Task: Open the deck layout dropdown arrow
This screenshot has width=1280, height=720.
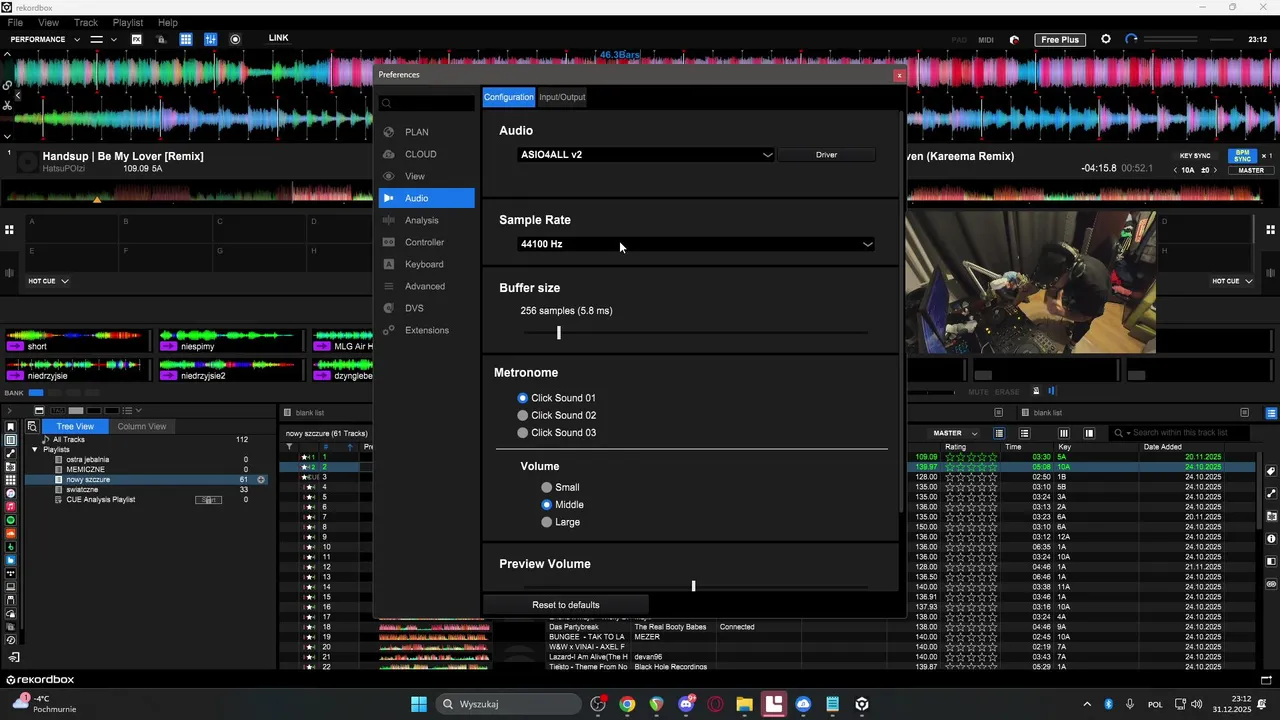Action: click(x=113, y=39)
